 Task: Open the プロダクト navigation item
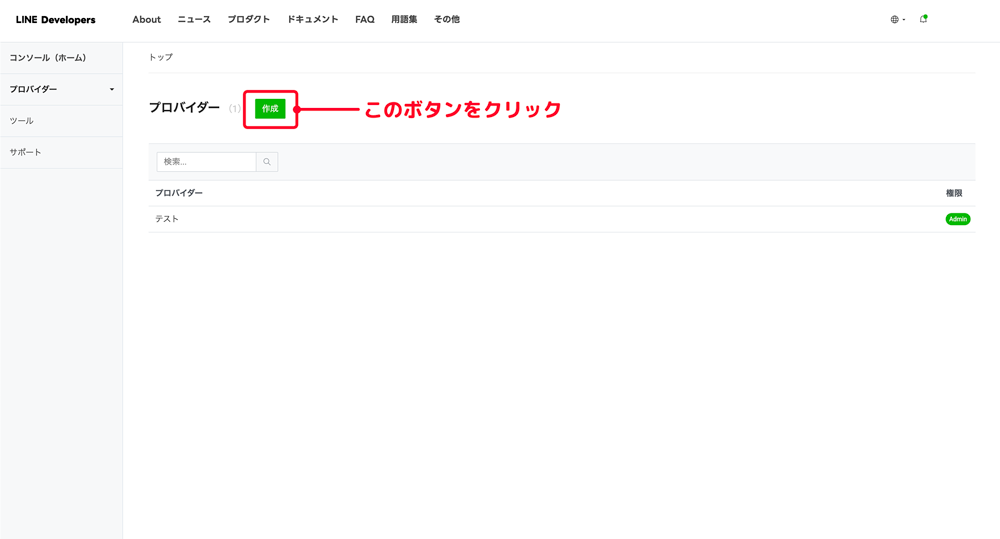pyautogui.click(x=249, y=20)
